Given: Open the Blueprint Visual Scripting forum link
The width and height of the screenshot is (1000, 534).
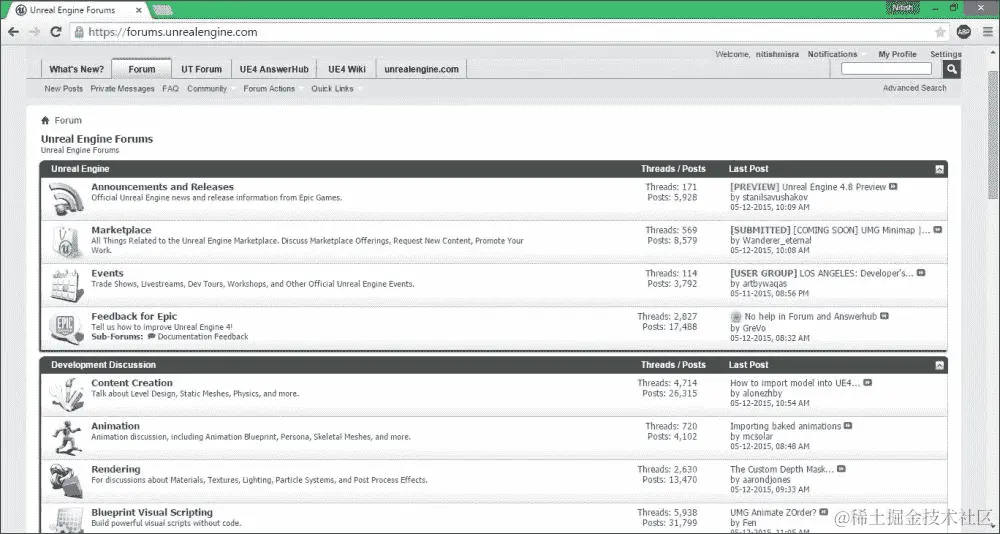Looking at the screenshot, I should pos(152,512).
